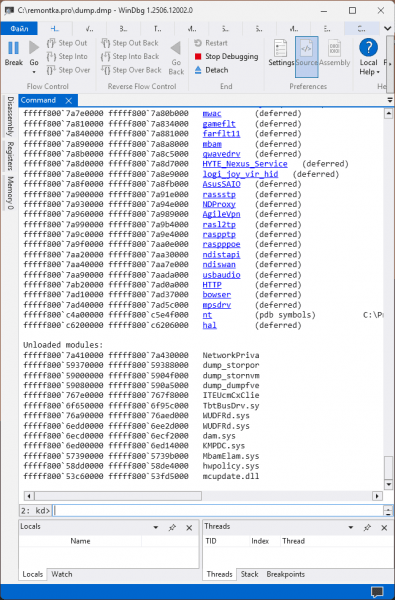Click the horizontal scrollbar left arrow
395x600 pixels.
coord(29,496)
